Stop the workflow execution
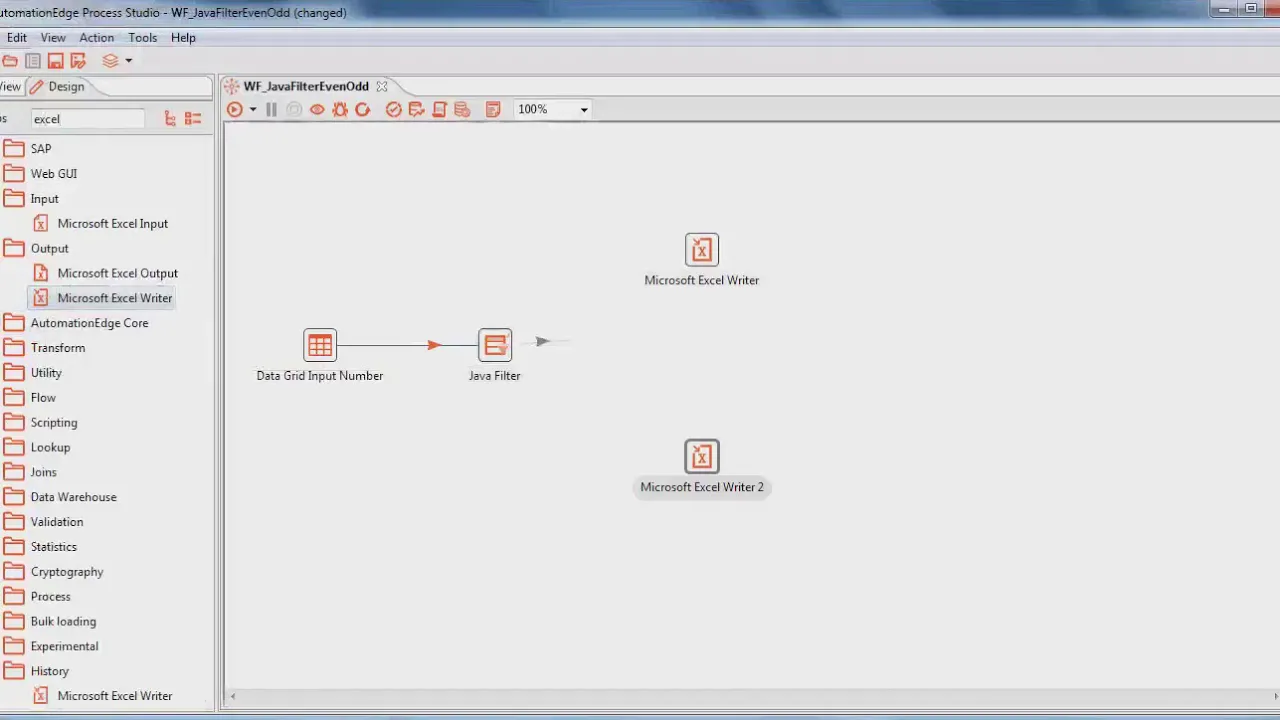This screenshot has height=720, width=1280. tap(294, 109)
